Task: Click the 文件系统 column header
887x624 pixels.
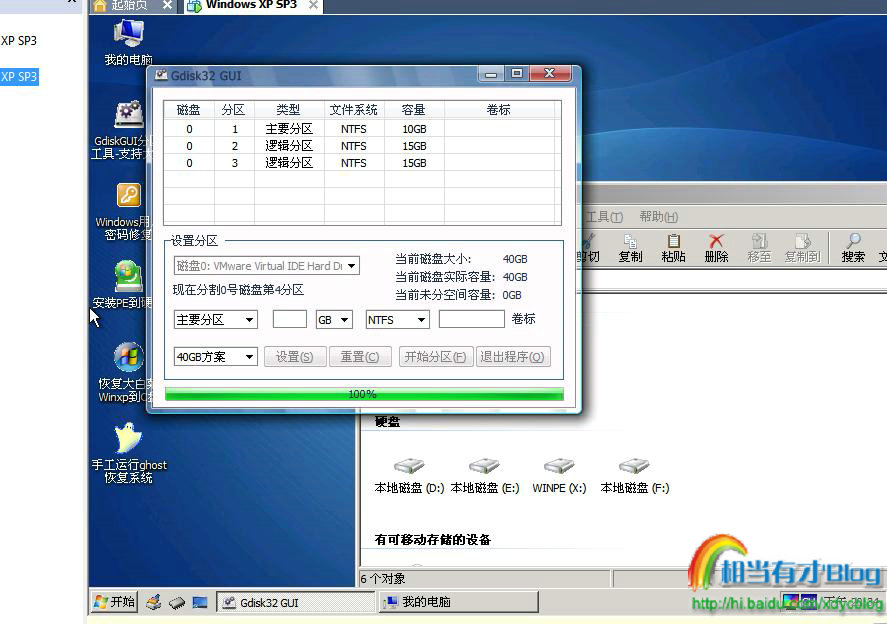Action: [x=354, y=110]
